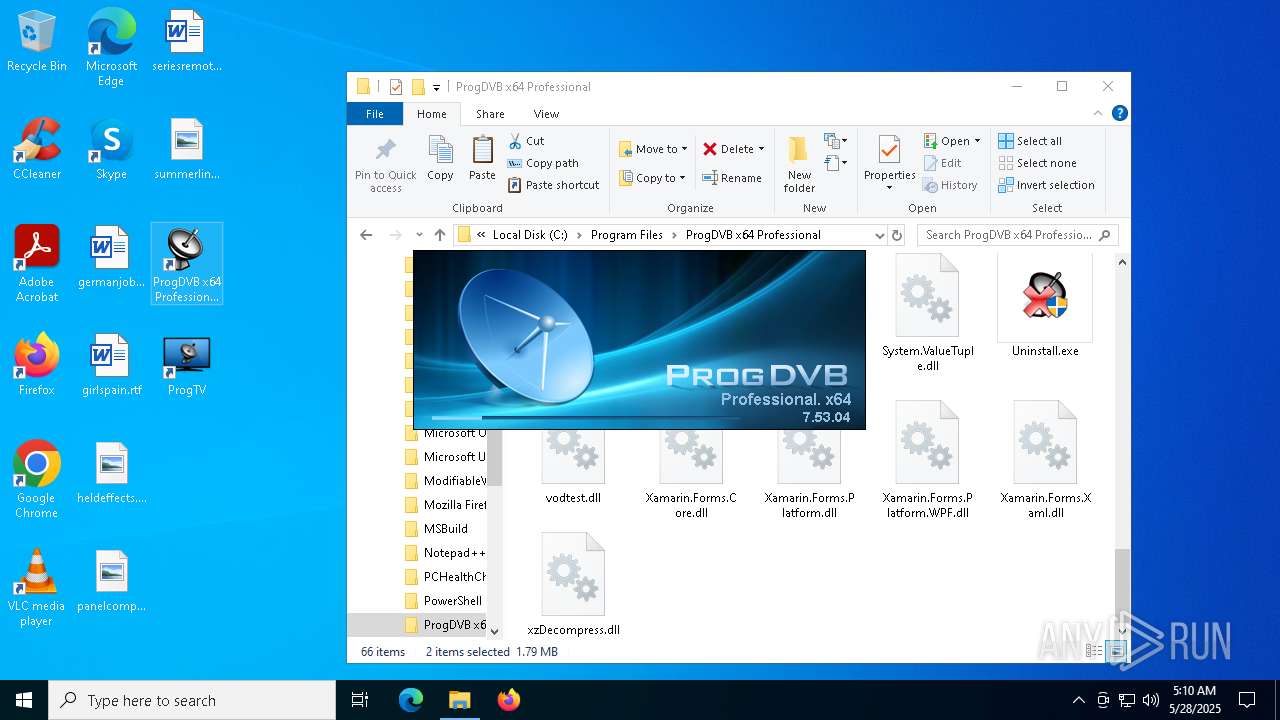
Task: Launch Microsoft Edge from desktop
Action: (111, 47)
